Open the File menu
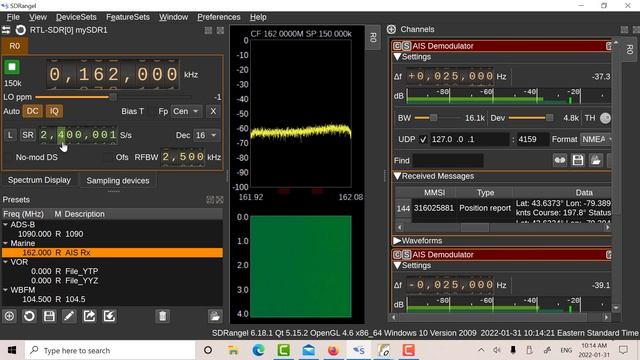Screen dimensions: 640x360 [13, 17]
